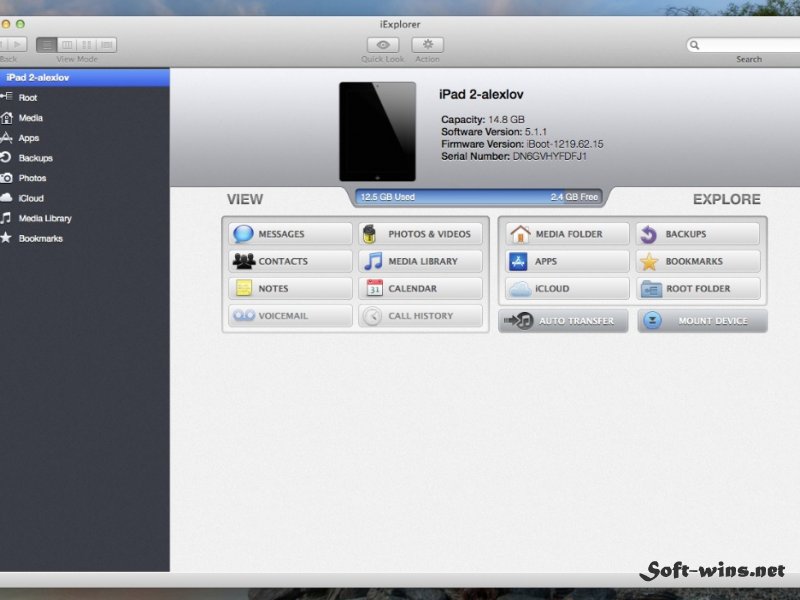The image size is (800, 600).
Task: Open Root in the sidebar
Action: tap(85, 97)
